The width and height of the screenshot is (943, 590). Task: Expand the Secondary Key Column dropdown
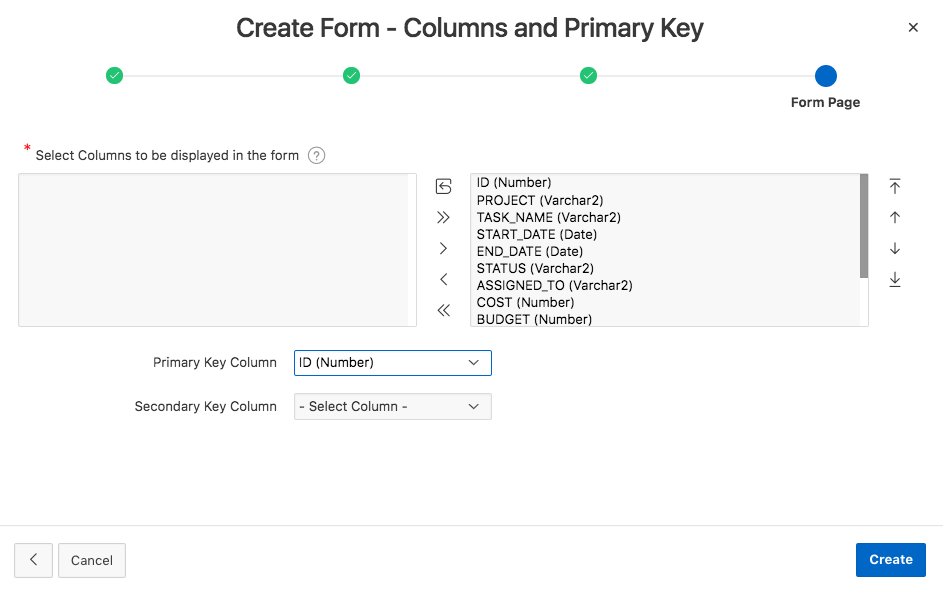(393, 407)
